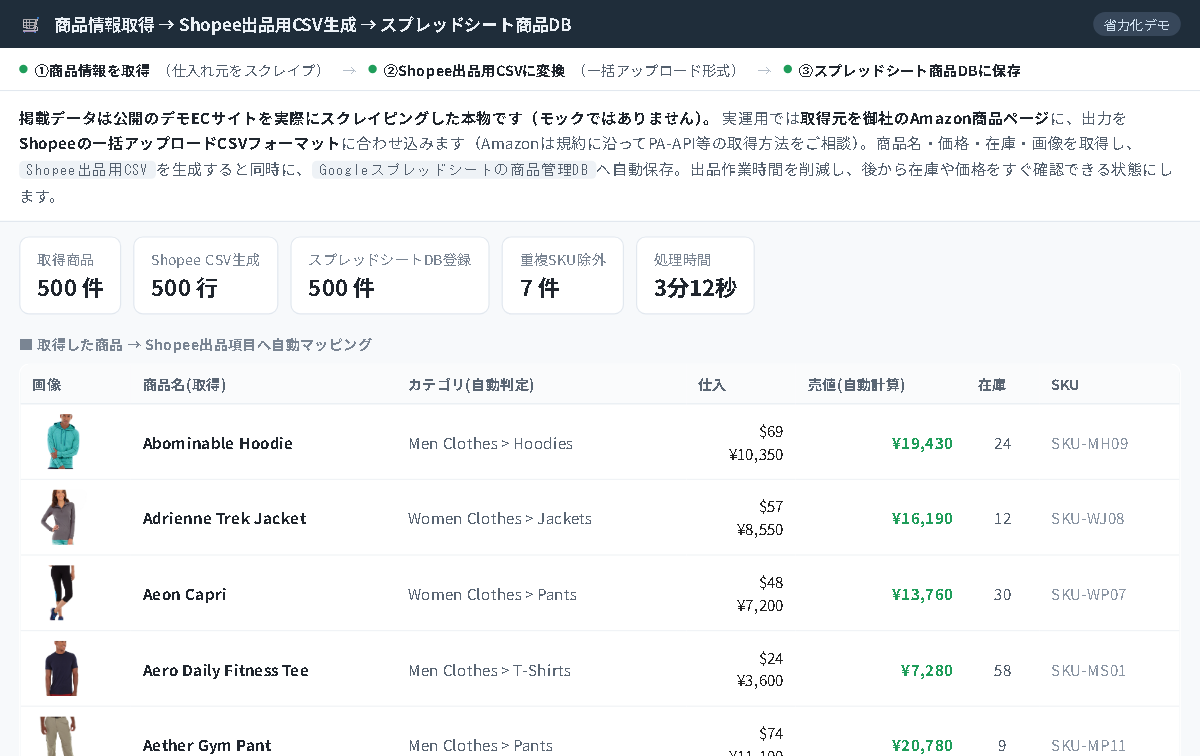Viewport: 1200px width, 756px height.
Task: Click the ¥19,430 selling price
Action: (922, 443)
